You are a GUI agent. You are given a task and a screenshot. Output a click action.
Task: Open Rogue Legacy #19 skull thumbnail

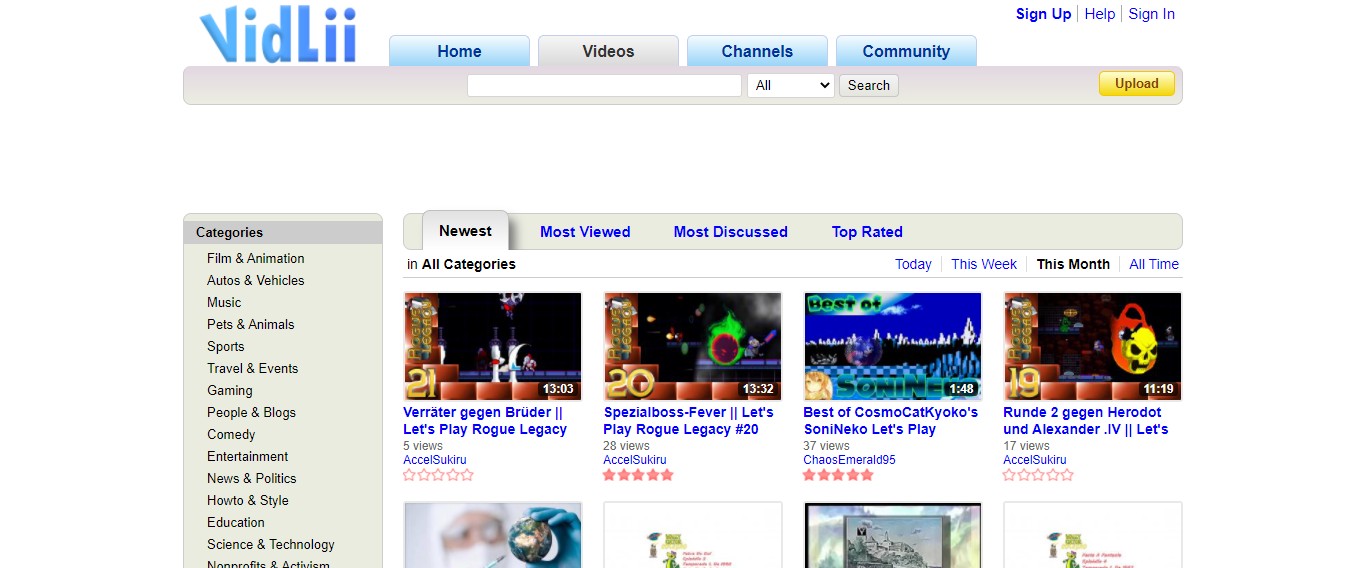pos(1093,346)
